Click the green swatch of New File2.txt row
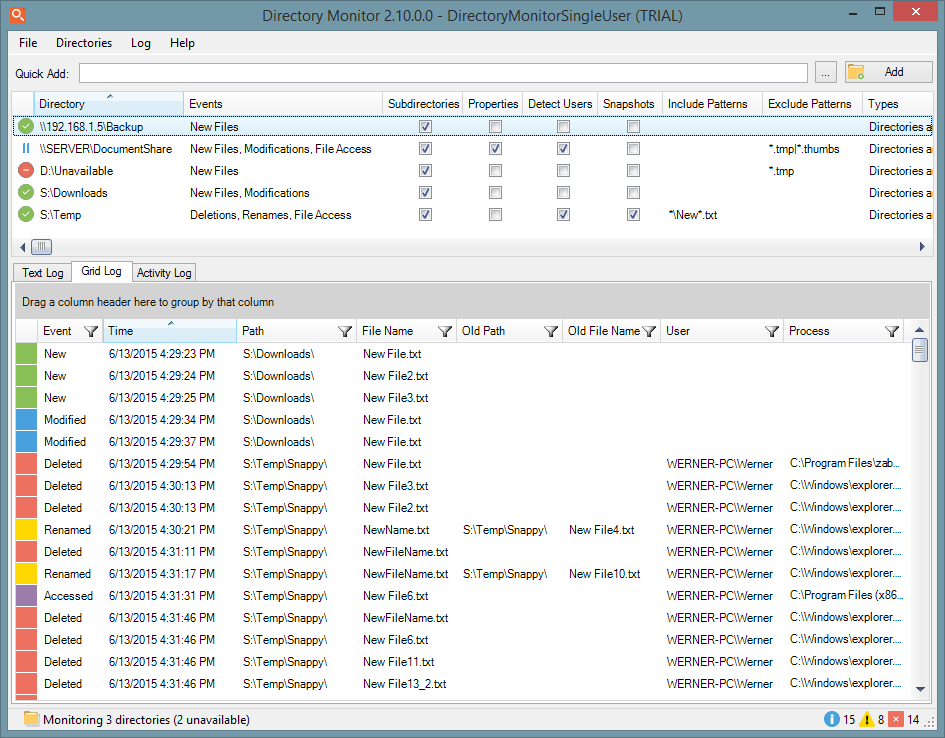Screen dimensions: 945x738 pyautogui.click(x=27, y=376)
